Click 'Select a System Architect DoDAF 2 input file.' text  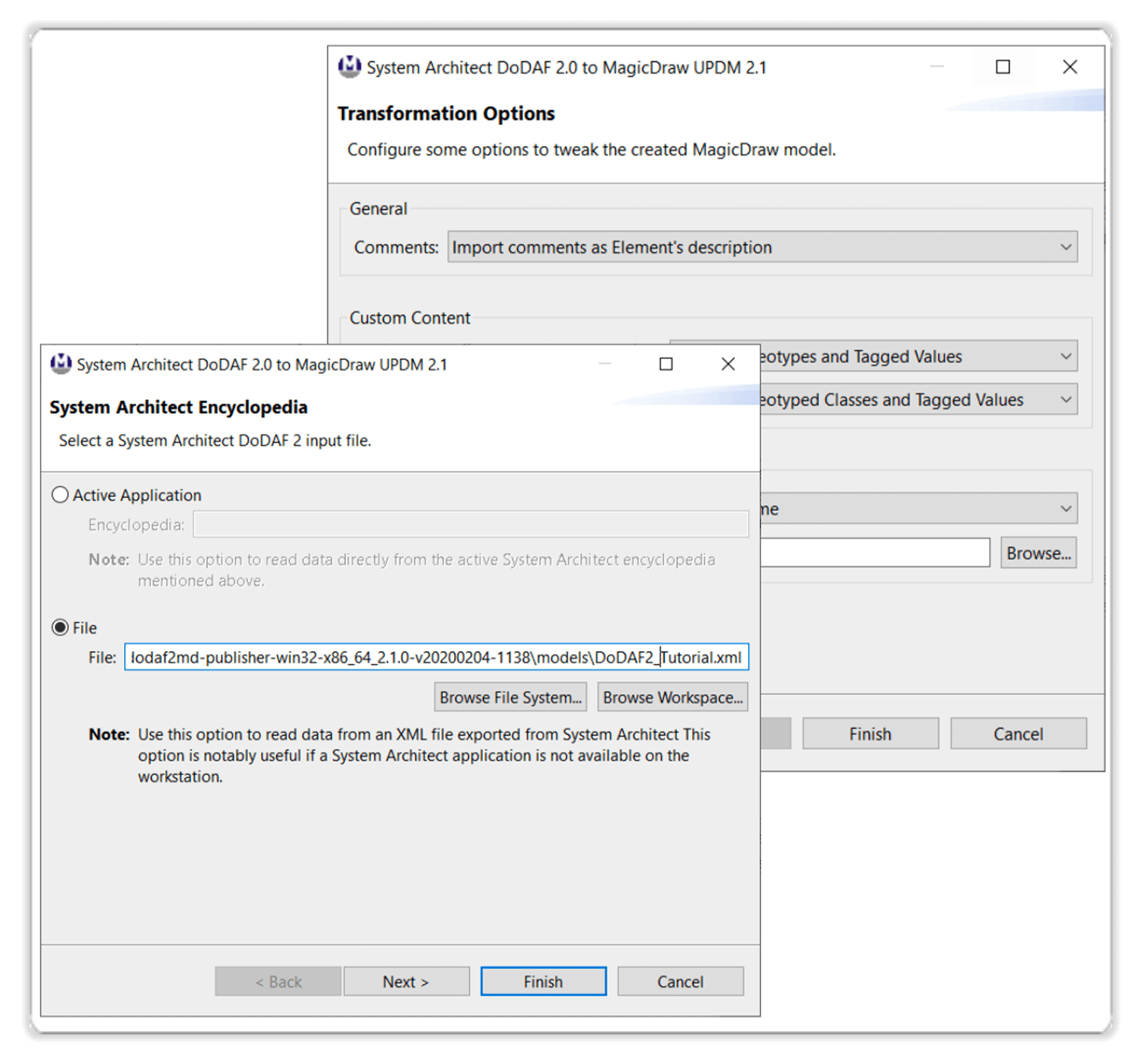click(215, 440)
